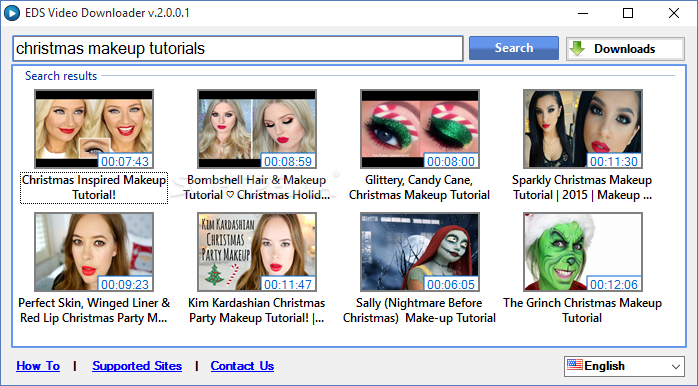Click the 'Search results' group heading
Viewport: 698px width, 386px height.
[x=61, y=76]
